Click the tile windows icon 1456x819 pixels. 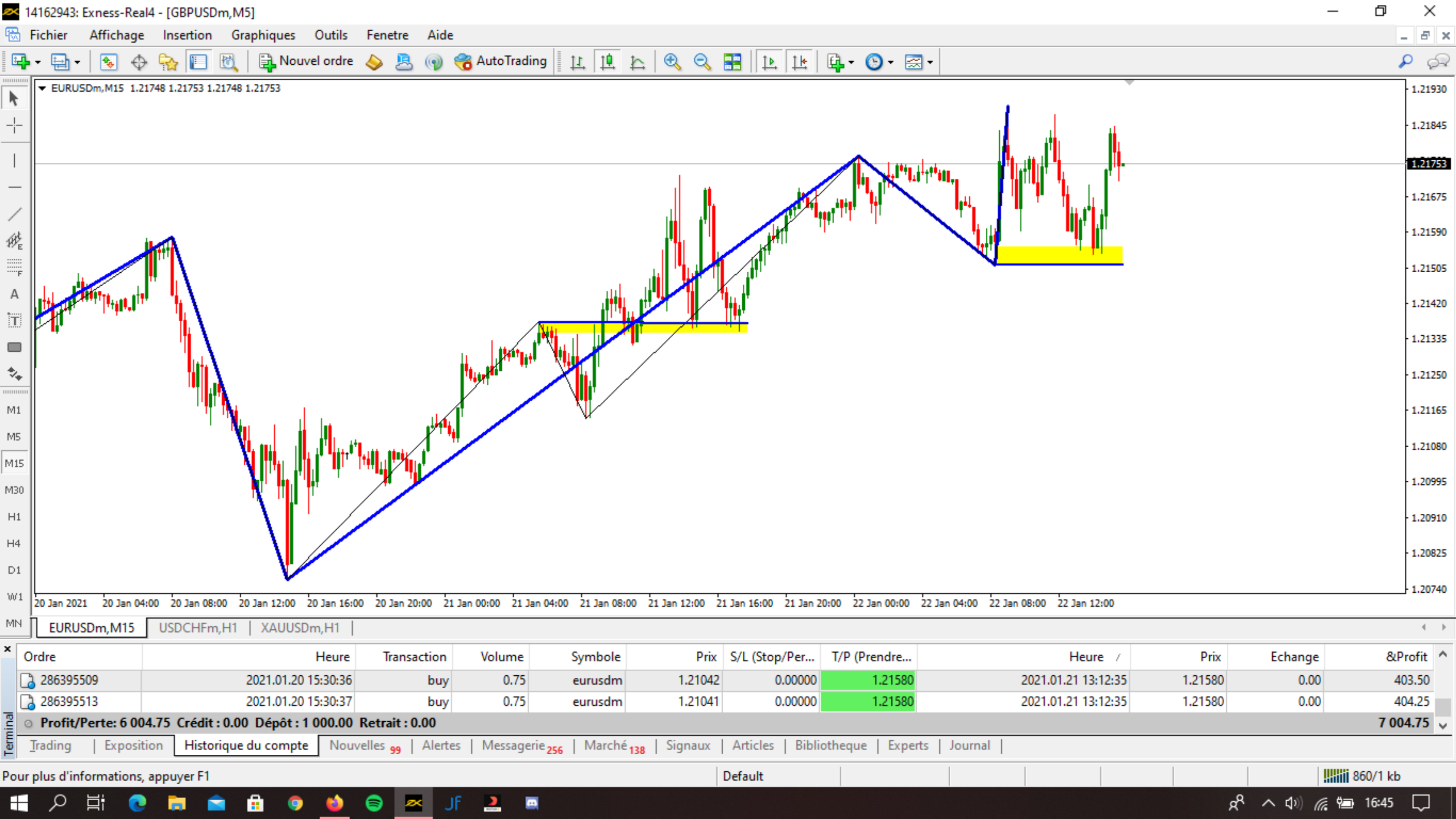tap(732, 61)
